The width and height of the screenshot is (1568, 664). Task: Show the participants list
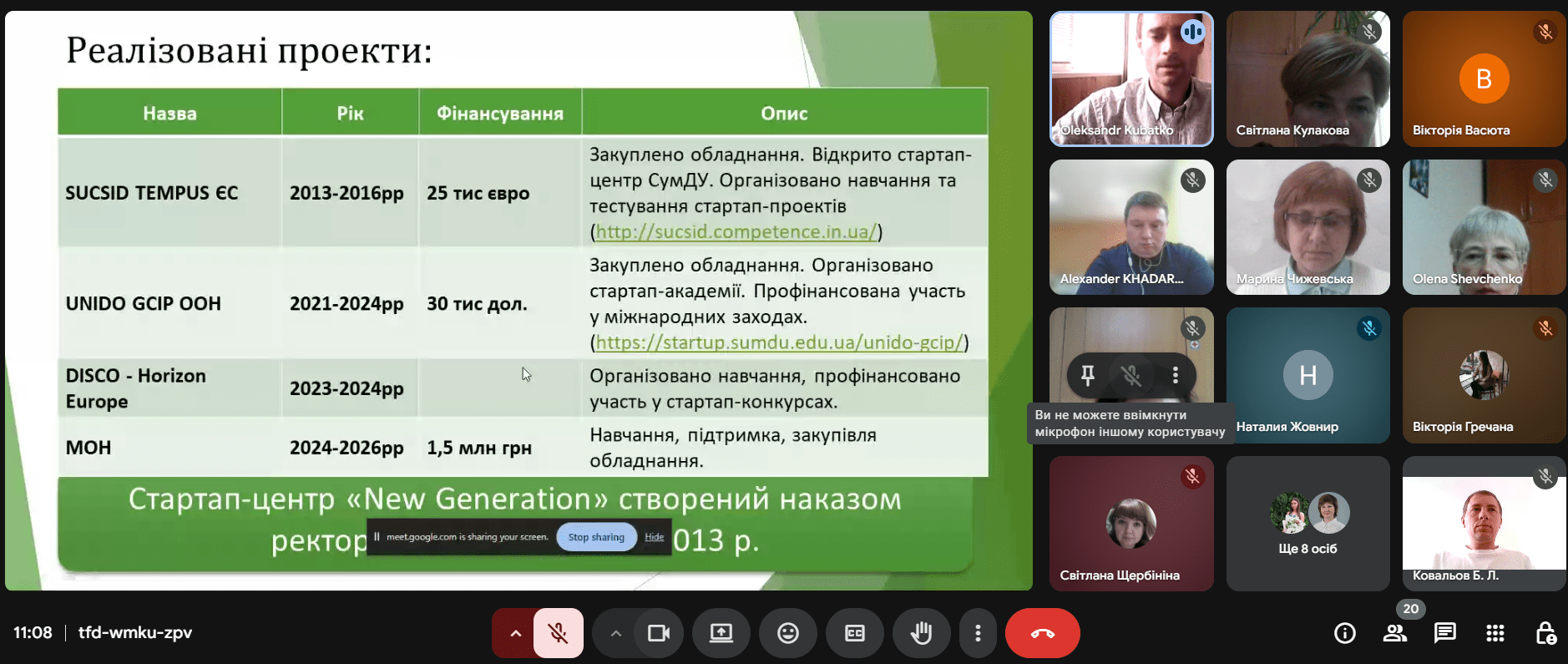tap(1394, 633)
